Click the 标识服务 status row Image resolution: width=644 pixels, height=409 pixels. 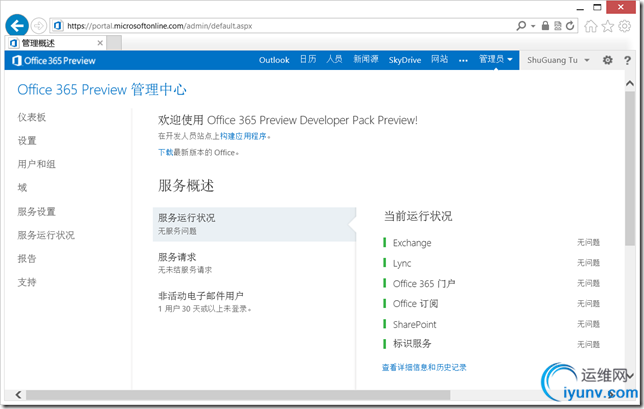492,344
